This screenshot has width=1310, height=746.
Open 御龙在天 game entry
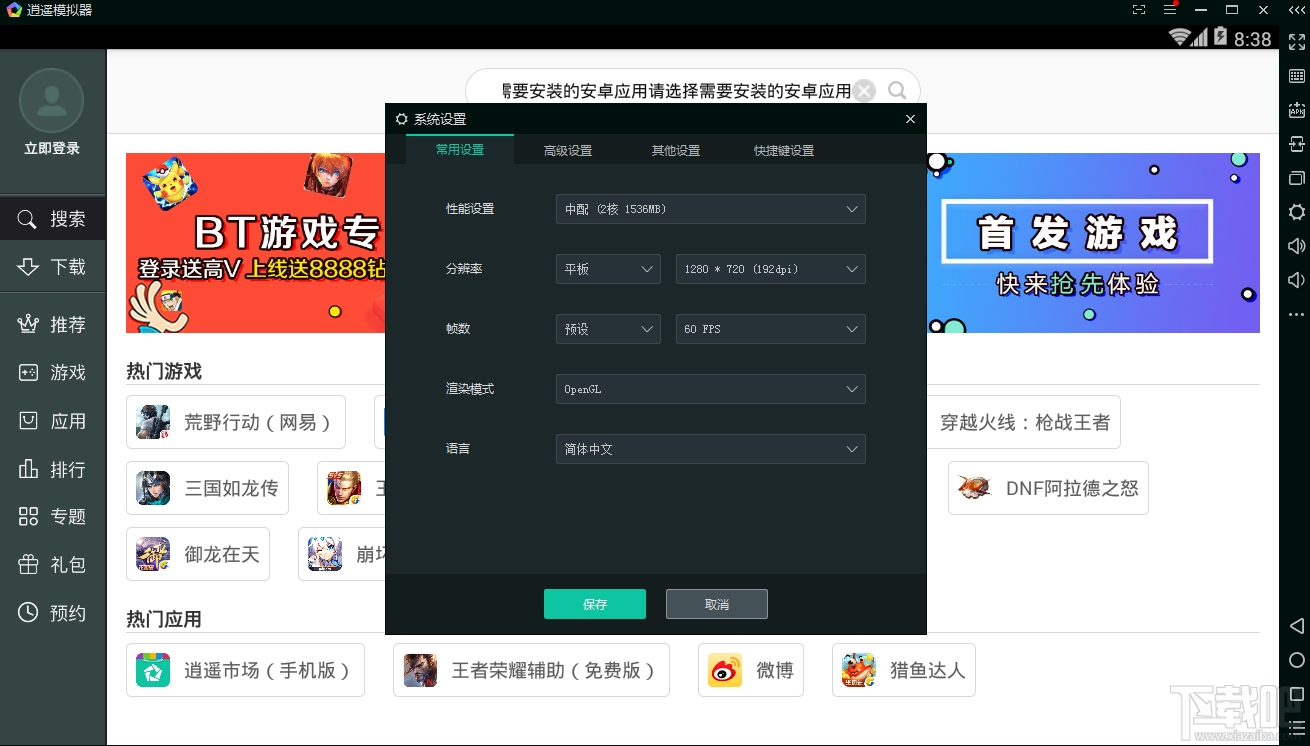(198, 554)
